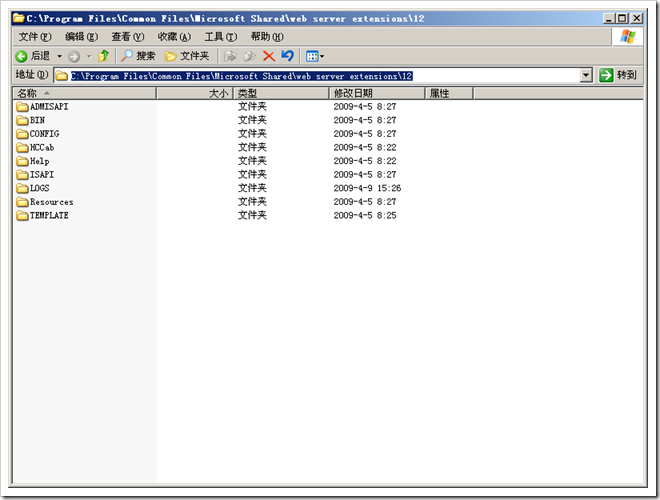Open the 帮助(H) menu
Screen dimensions: 660x500
click(267, 37)
